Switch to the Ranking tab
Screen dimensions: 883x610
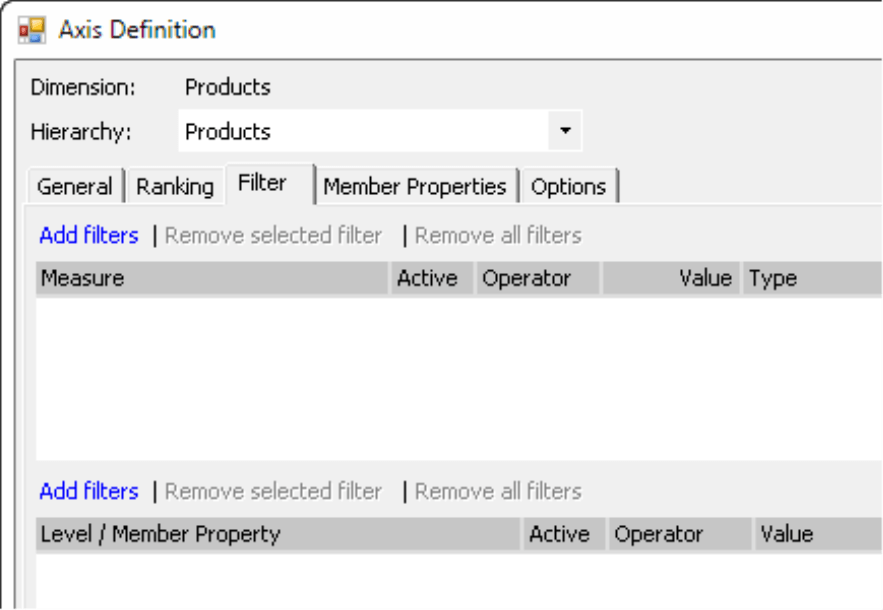[x=175, y=186]
